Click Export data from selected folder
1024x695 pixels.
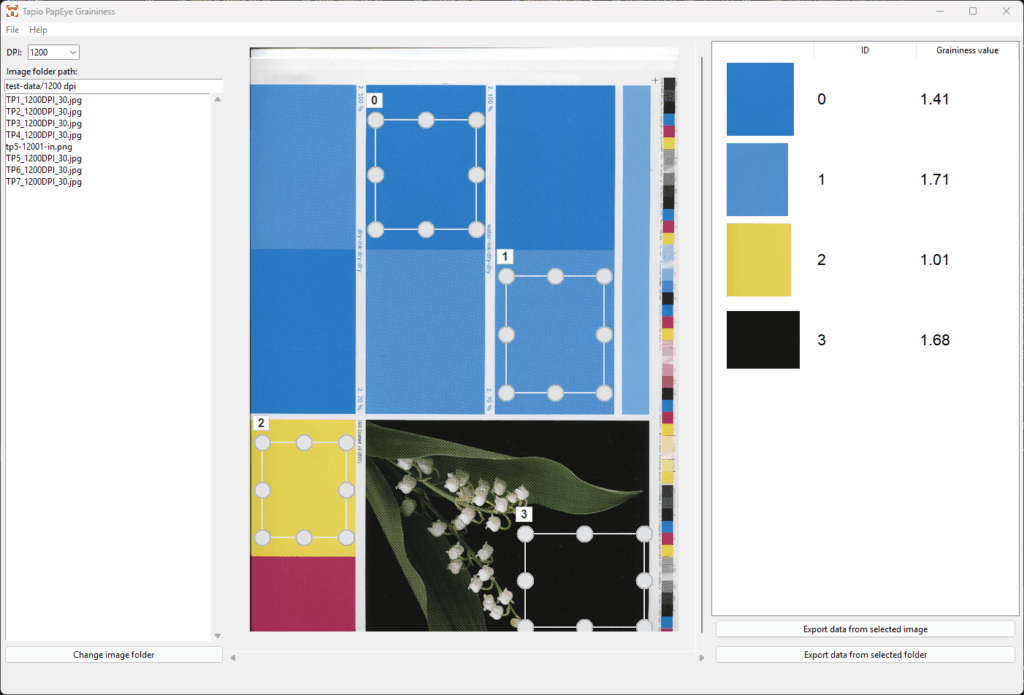tap(865, 654)
